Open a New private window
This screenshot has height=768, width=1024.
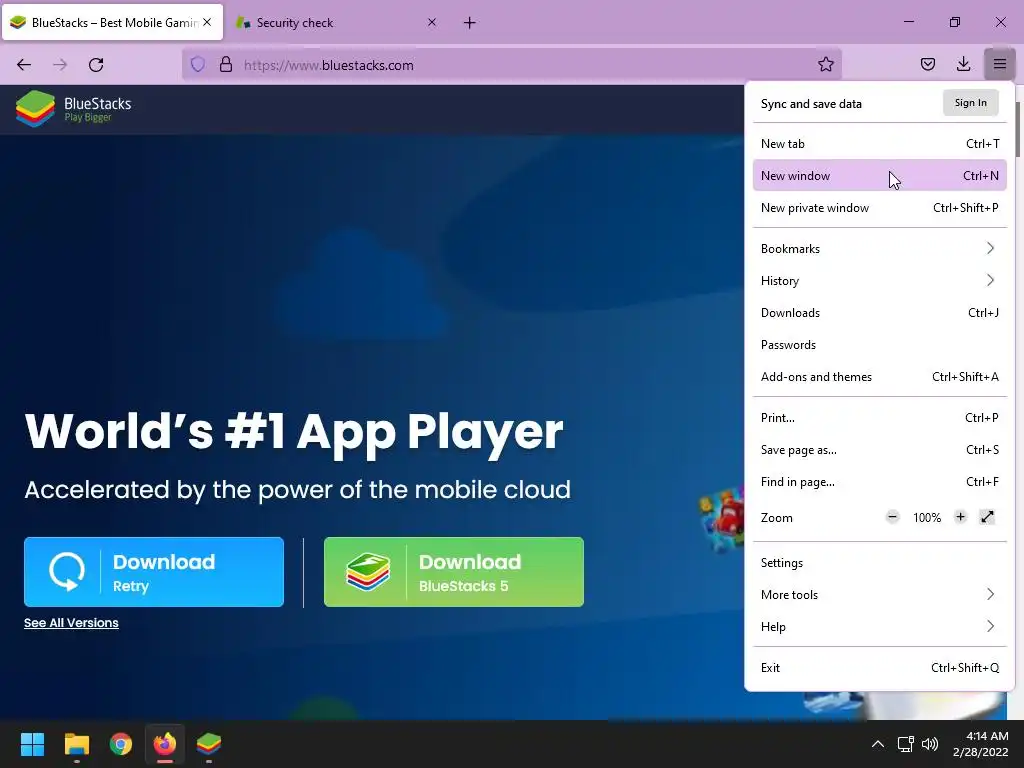pyautogui.click(x=880, y=208)
